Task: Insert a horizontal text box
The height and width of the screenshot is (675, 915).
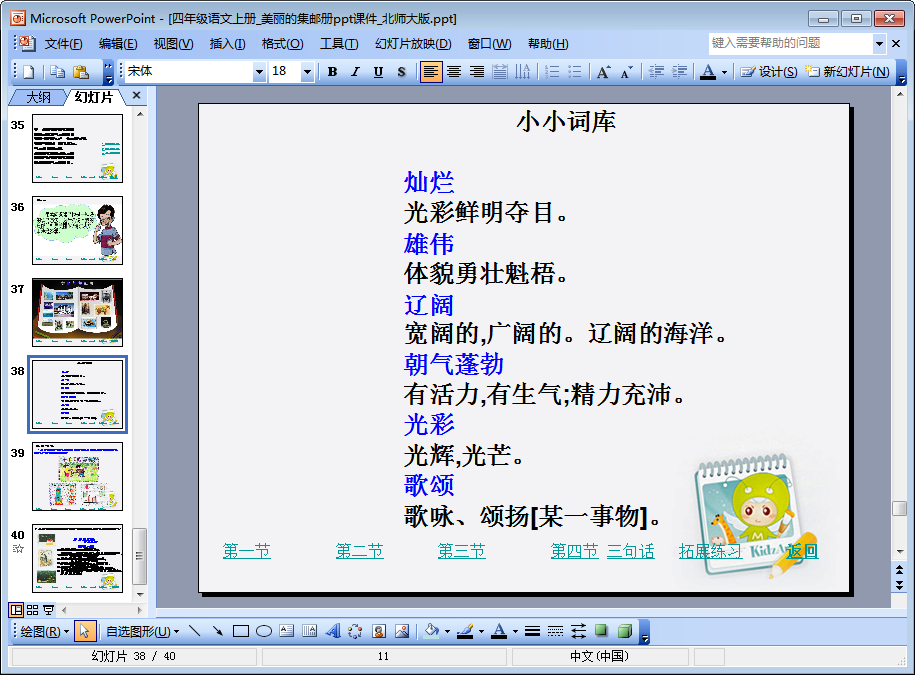Action: coord(287,631)
